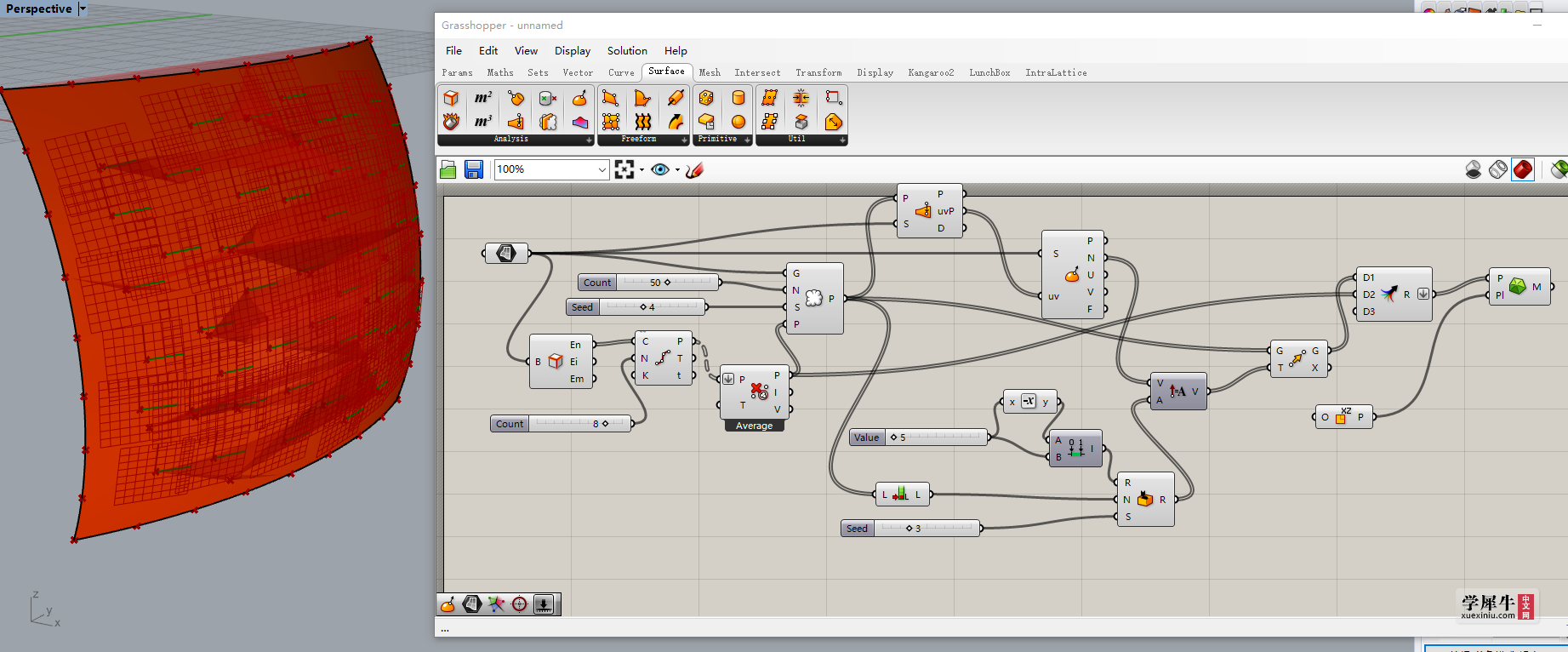Click the download-arrow icon in bottom canvas toolbar
The image size is (1568, 652).
pos(544,604)
